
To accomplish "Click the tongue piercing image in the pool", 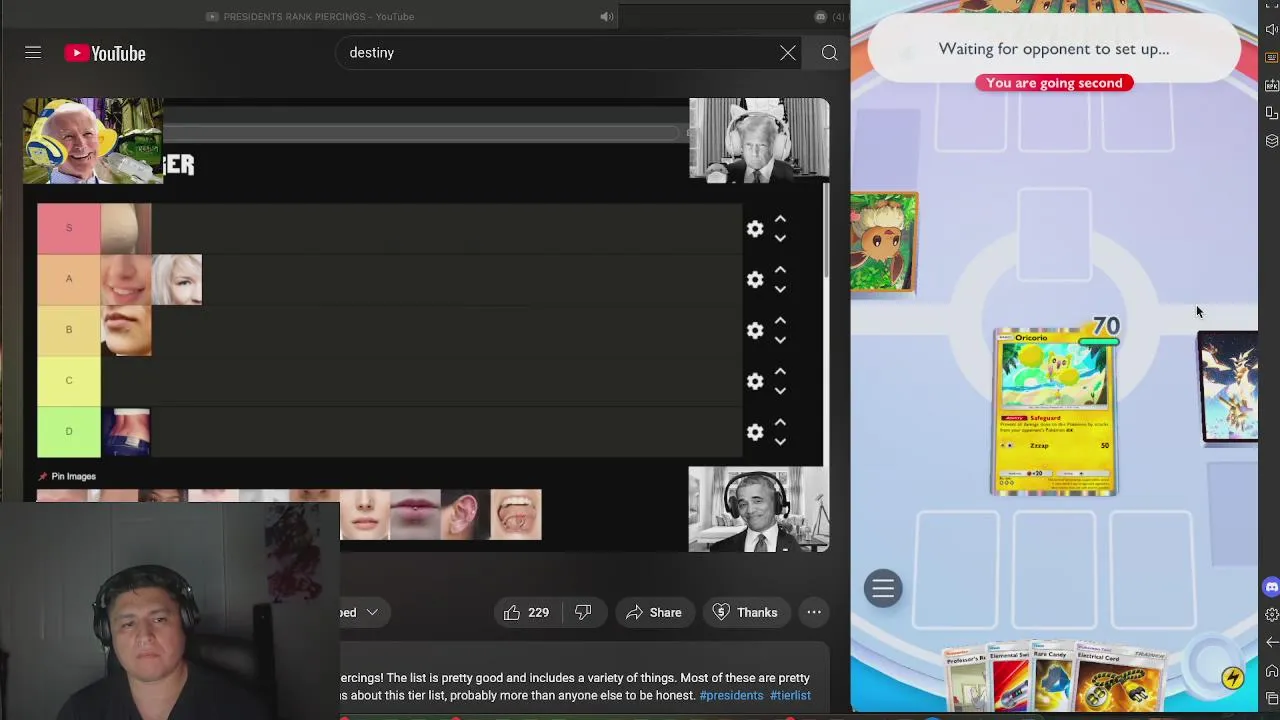I will coord(516,515).
